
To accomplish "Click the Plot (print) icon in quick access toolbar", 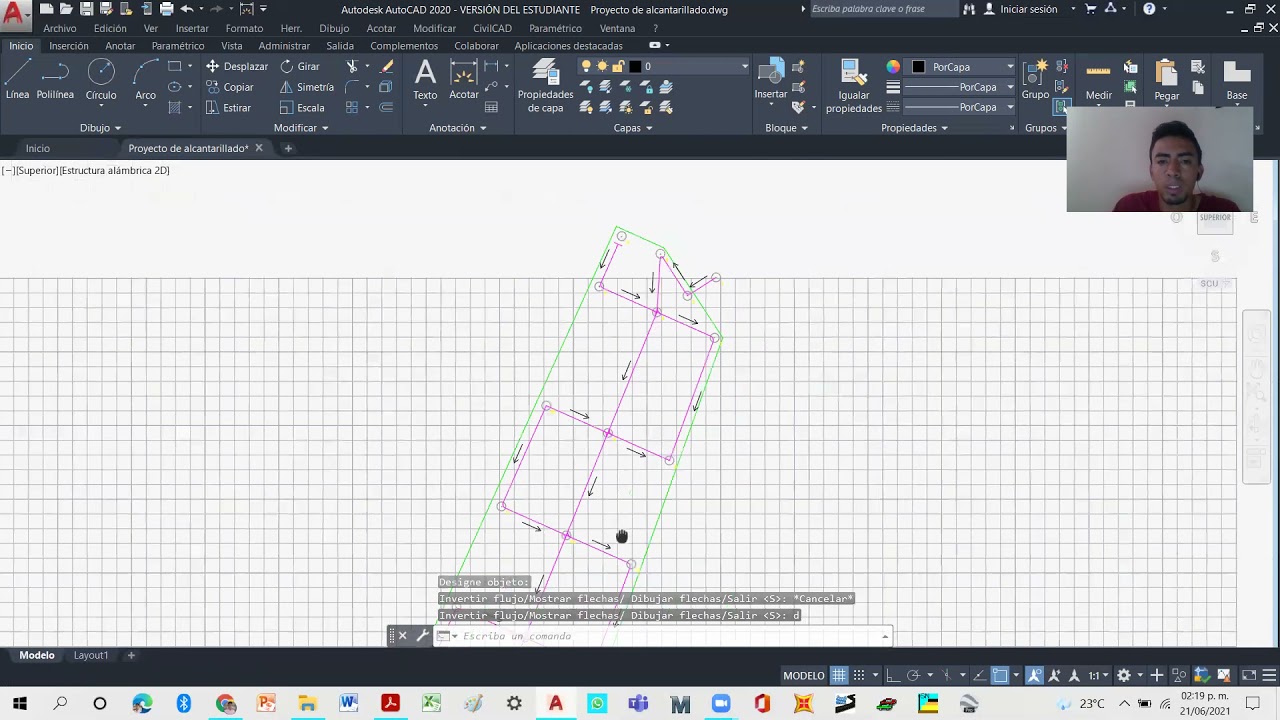I will (x=166, y=9).
